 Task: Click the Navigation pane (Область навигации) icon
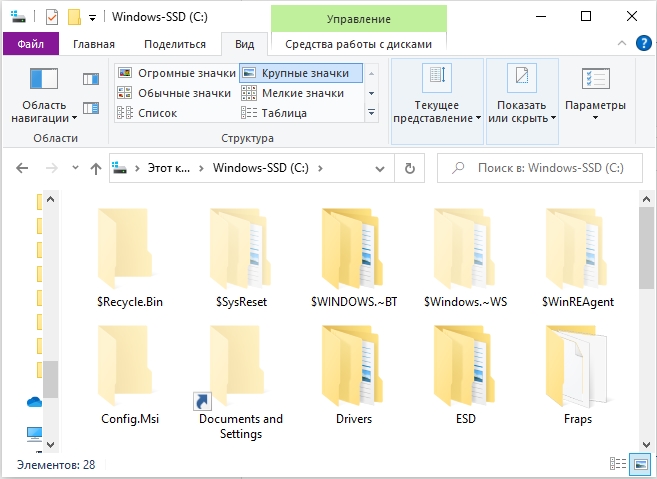[44, 79]
